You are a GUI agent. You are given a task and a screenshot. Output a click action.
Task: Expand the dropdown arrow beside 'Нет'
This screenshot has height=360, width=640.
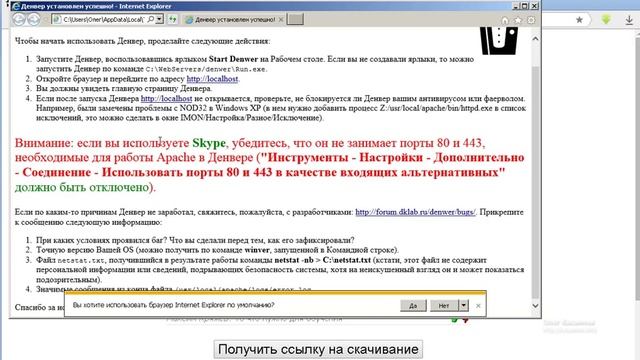pyautogui.click(x=464, y=305)
